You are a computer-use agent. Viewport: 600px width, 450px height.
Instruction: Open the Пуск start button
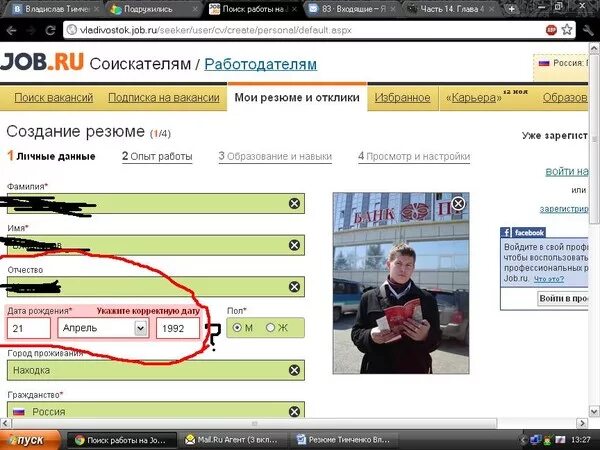click(31, 440)
